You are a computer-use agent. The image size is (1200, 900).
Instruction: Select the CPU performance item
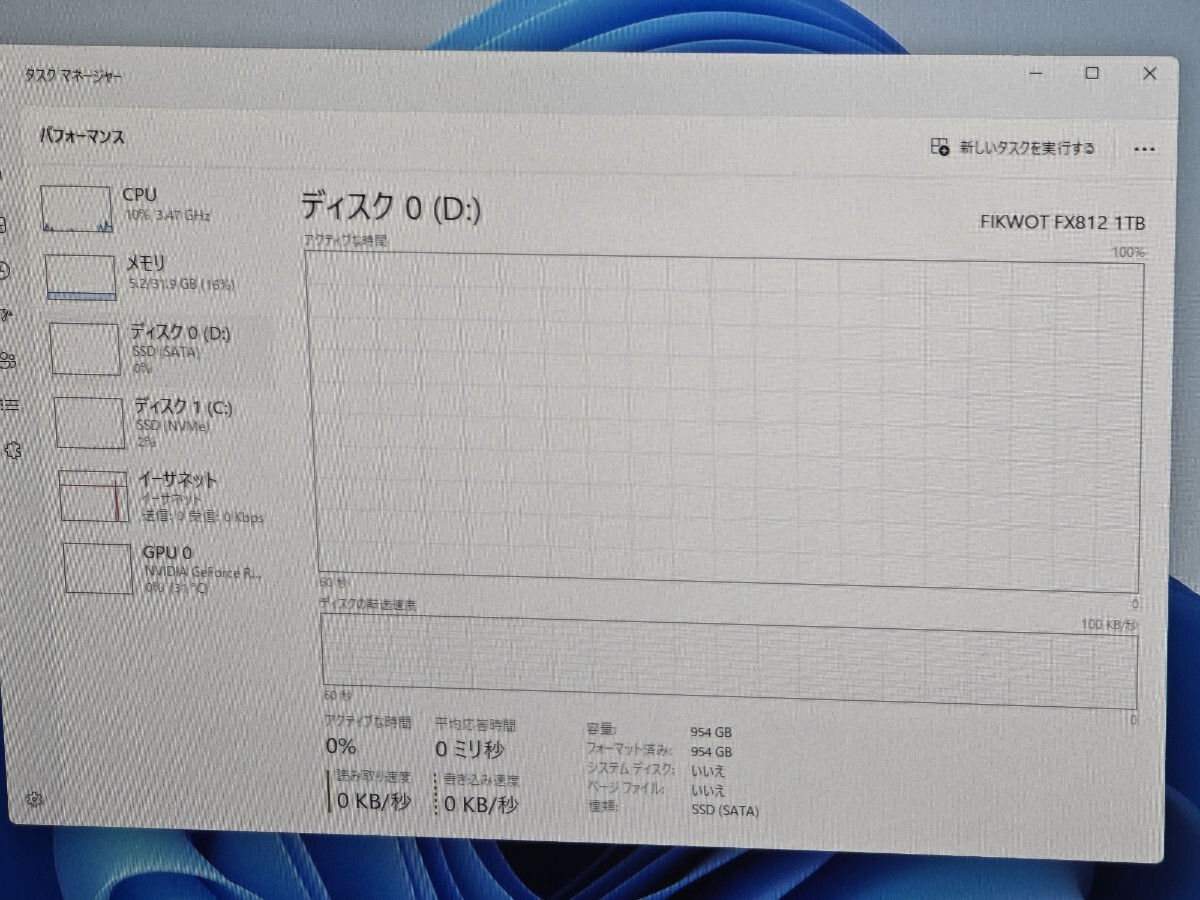152,208
